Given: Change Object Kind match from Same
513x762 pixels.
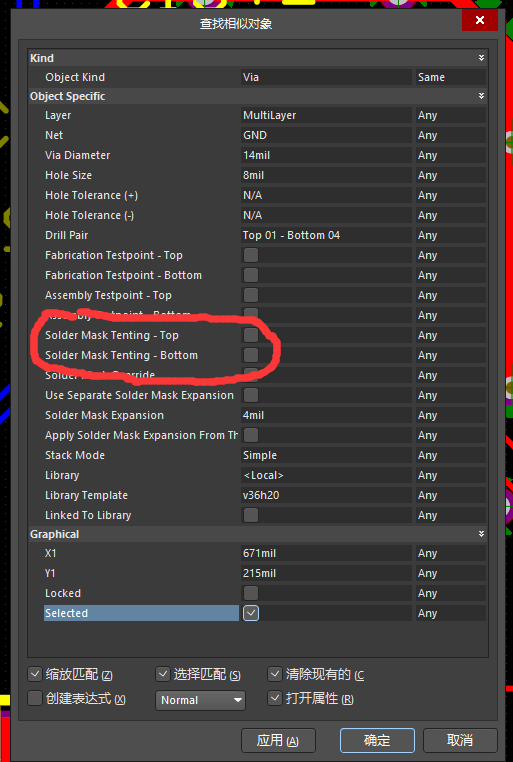Looking at the screenshot, I should coord(450,77).
